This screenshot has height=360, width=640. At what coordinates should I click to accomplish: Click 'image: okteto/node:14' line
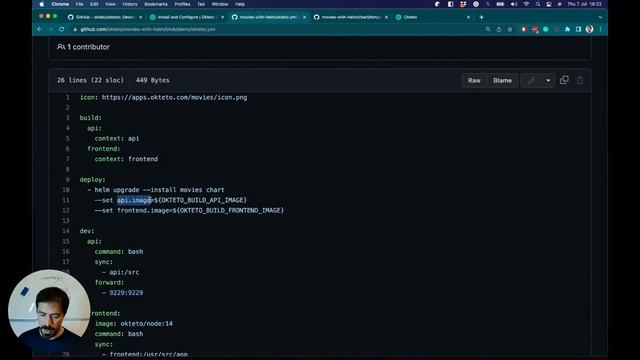click(133, 324)
